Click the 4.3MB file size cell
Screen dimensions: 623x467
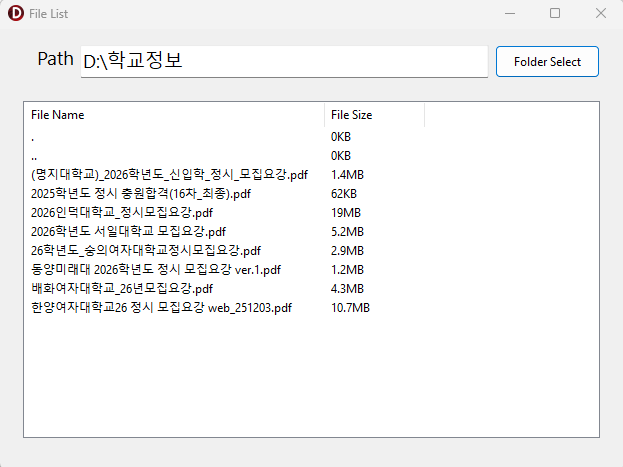(x=347, y=289)
